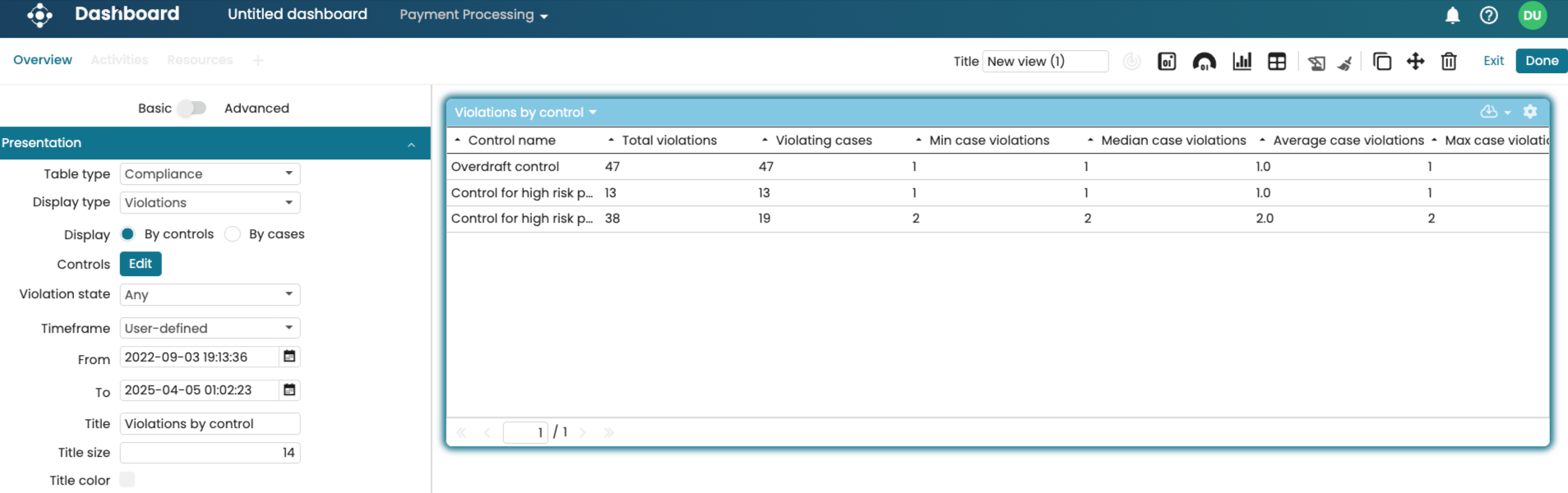The width and height of the screenshot is (1568, 493).
Task: Add a table widget from the toolbar
Action: click(1277, 62)
